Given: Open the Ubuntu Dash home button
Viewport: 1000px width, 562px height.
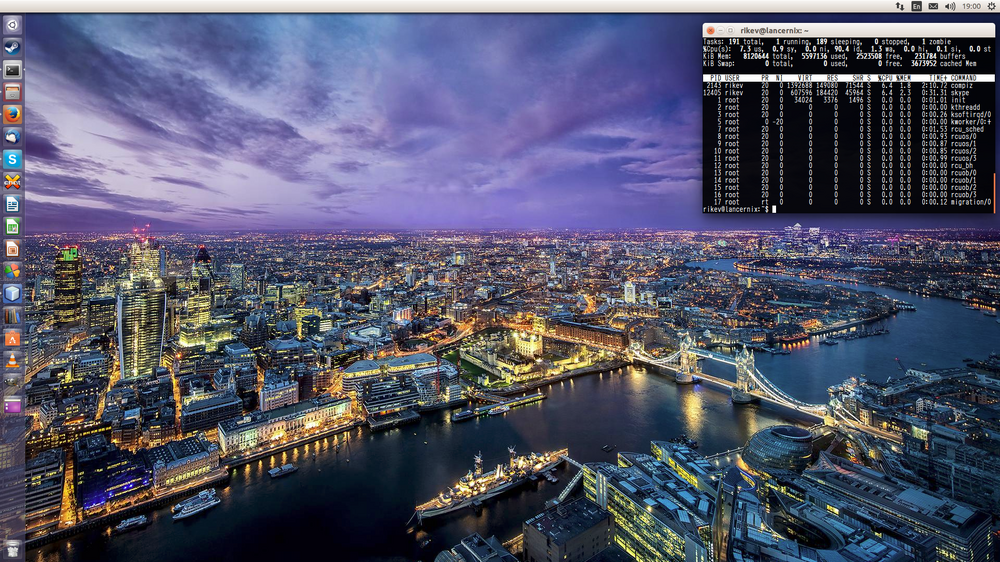Looking at the screenshot, I should tap(12, 25).
